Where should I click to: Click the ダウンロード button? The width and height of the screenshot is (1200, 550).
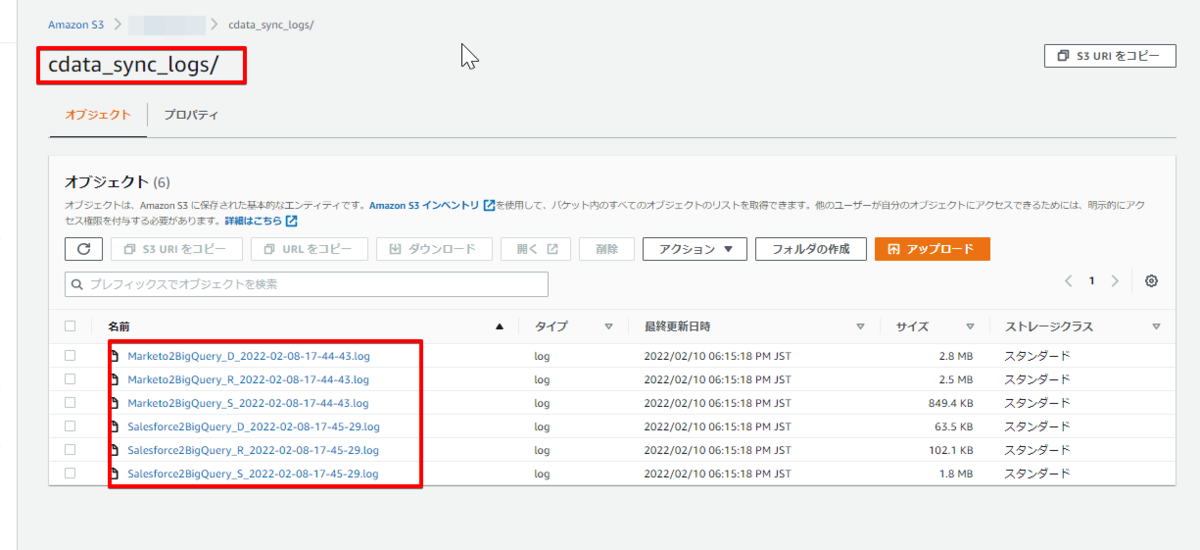pyautogui.click(x=432, y=249)
